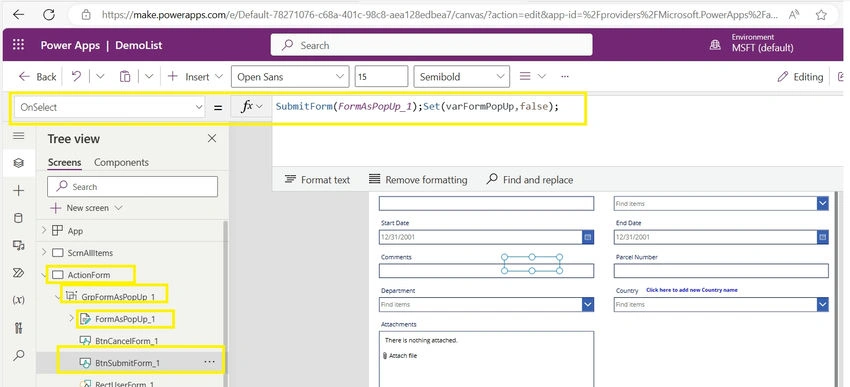The height and width of the screenshot is (387, 850).
Task: Open the Country combo box dropdown
Action: (x=823, y=305)
